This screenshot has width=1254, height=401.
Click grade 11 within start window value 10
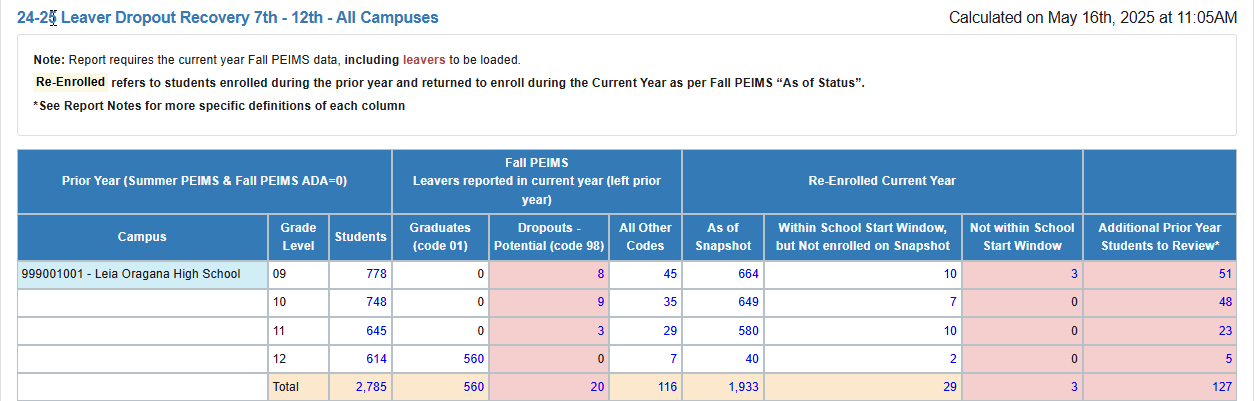[x=949, y=329]
